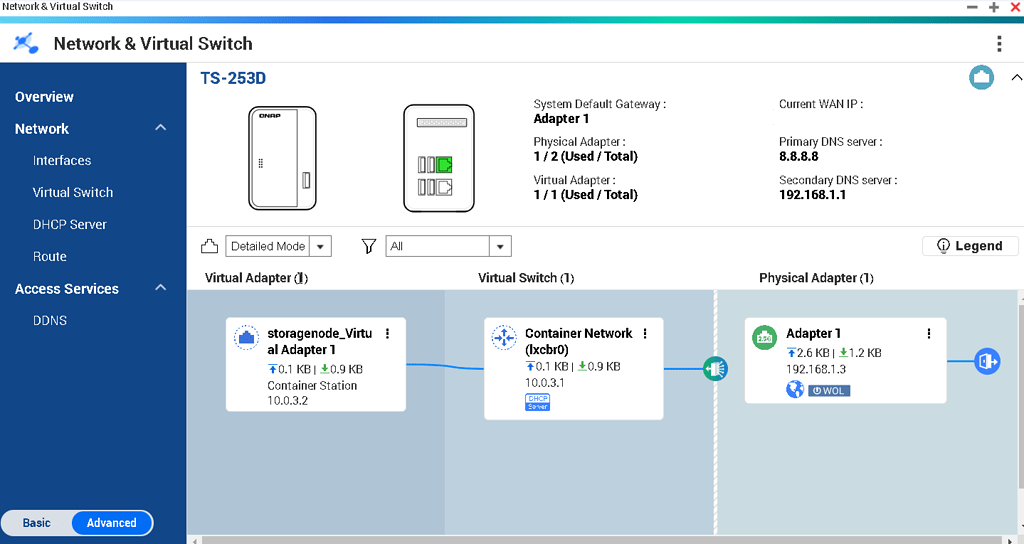The height and width of the screenshot is (544, 1024).
Task: Open the Detailed Mode dropdown
Action: point(279,246)
